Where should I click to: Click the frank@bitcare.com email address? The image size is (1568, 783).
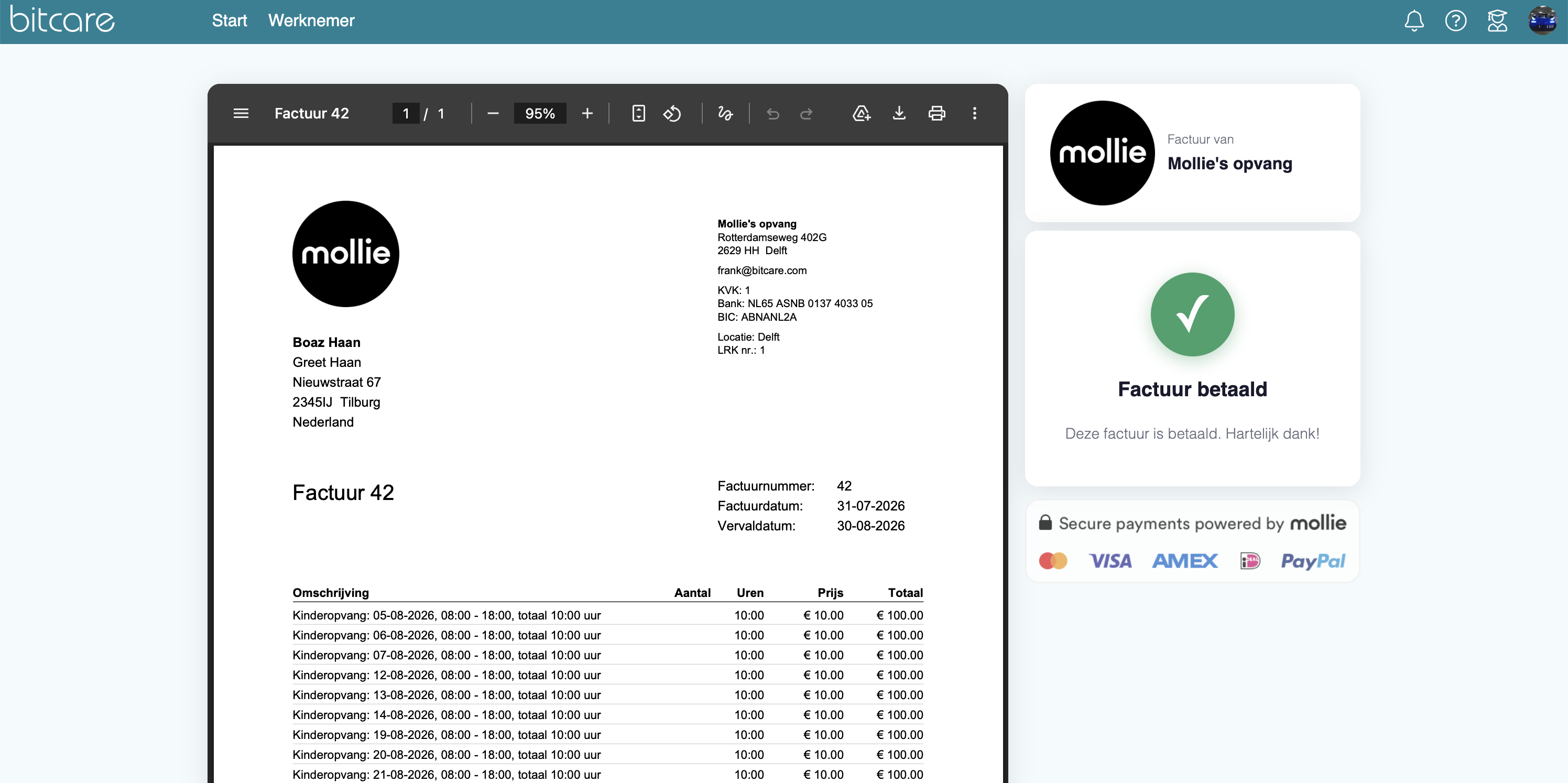coord(761,270)
